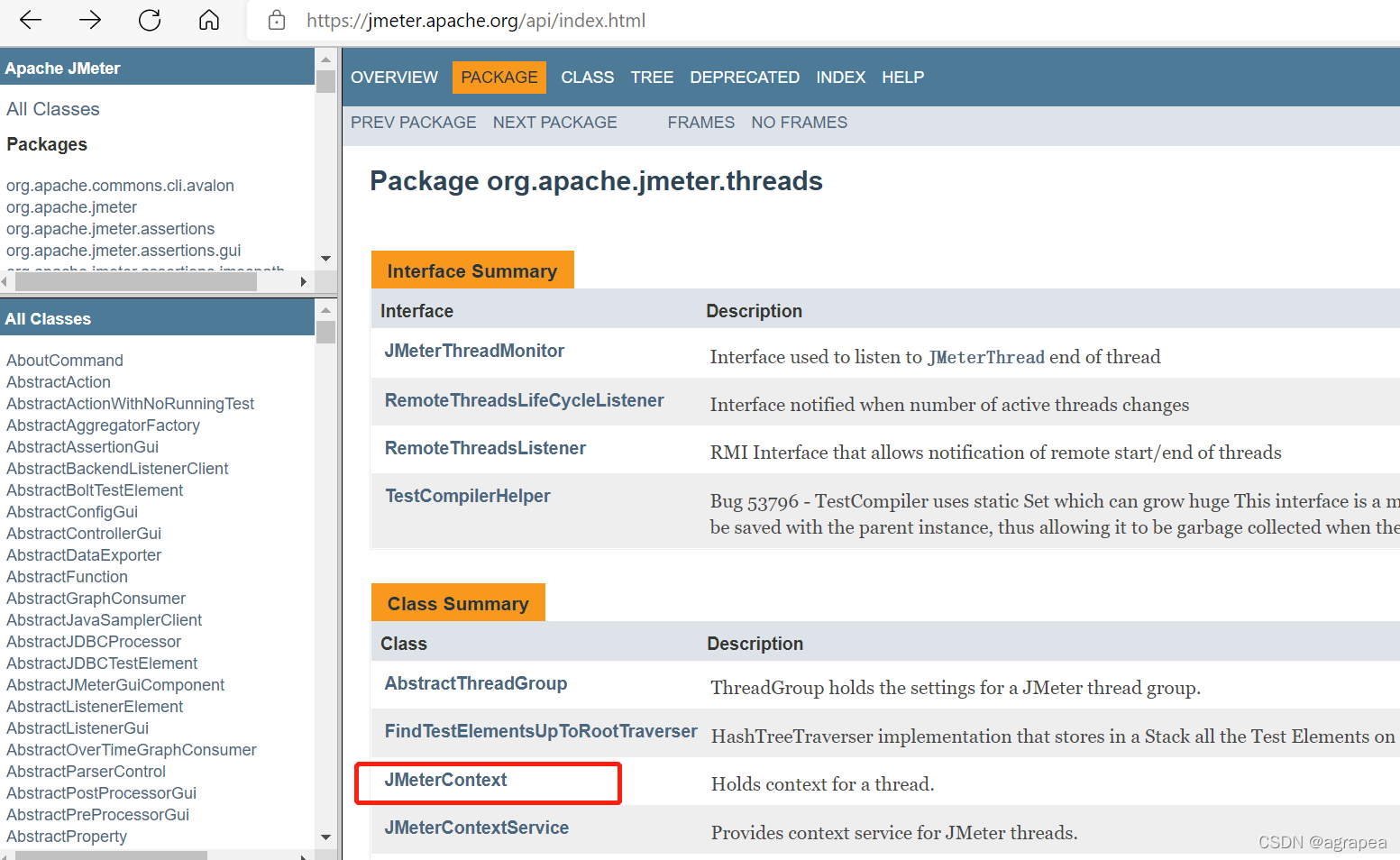1400x860 pixels.
Task: Click the packages frame scroll right arrow
Action: 304,282
